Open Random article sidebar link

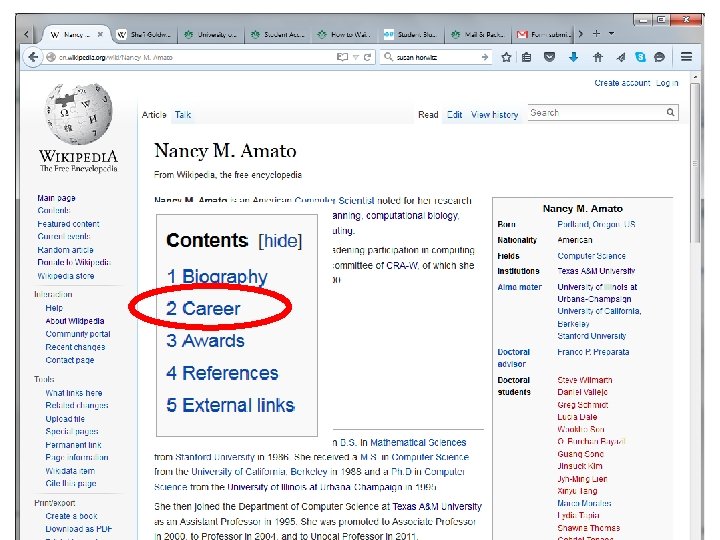[x=65, y=250]
